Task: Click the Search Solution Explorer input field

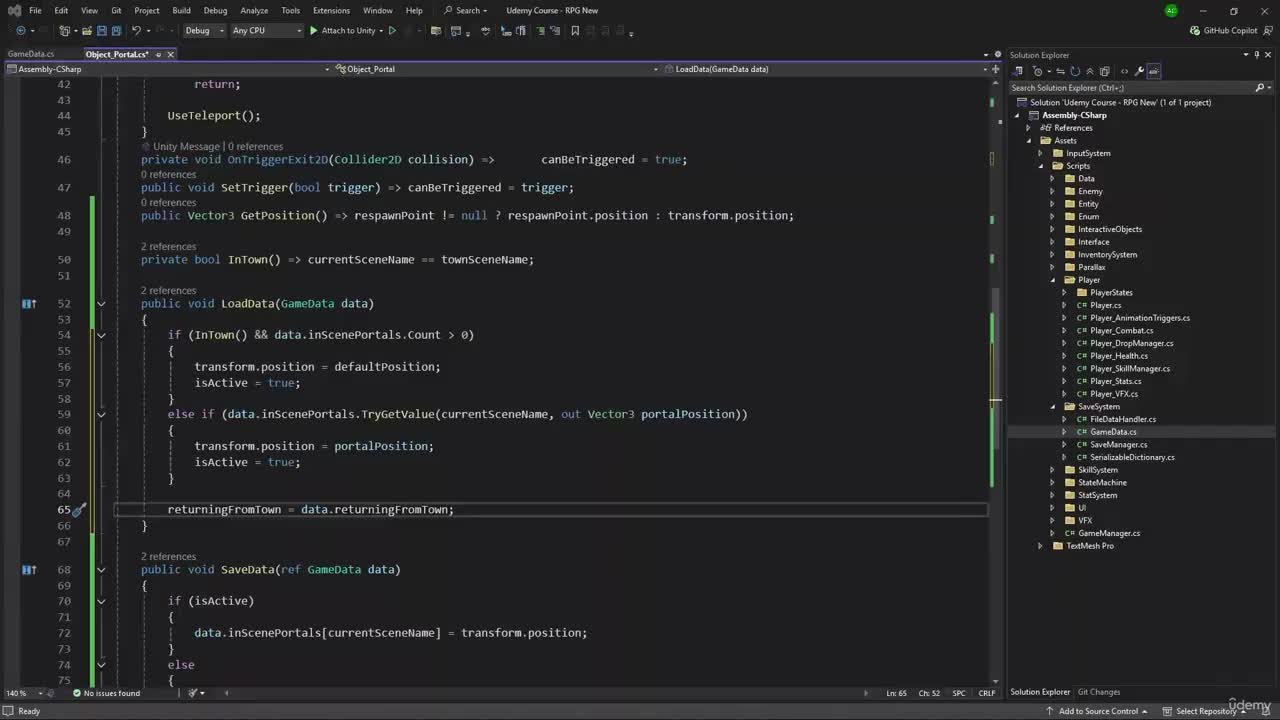Action: pos(1131,88)
